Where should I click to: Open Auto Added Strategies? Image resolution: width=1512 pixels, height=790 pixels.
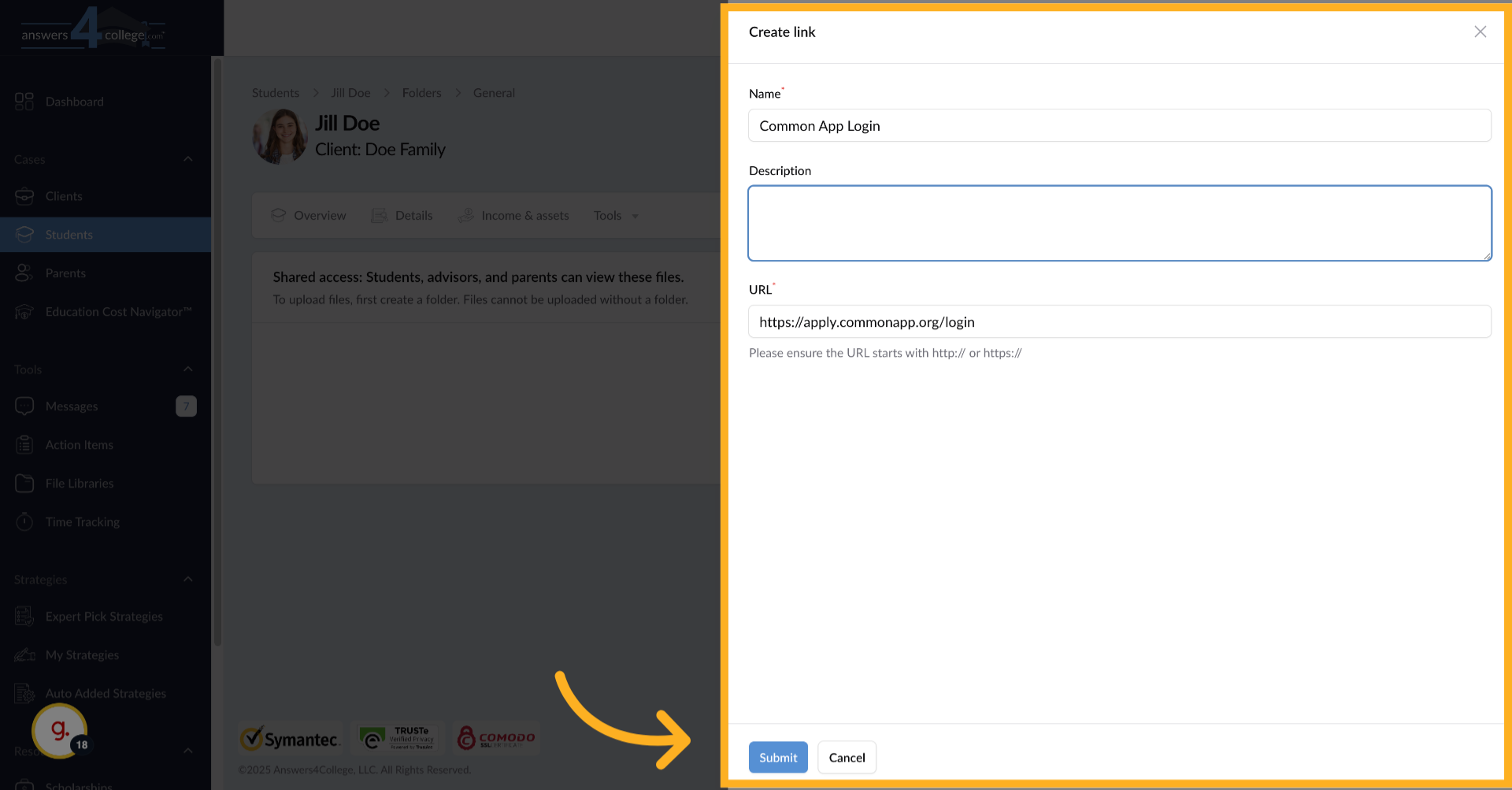point(106,693)
